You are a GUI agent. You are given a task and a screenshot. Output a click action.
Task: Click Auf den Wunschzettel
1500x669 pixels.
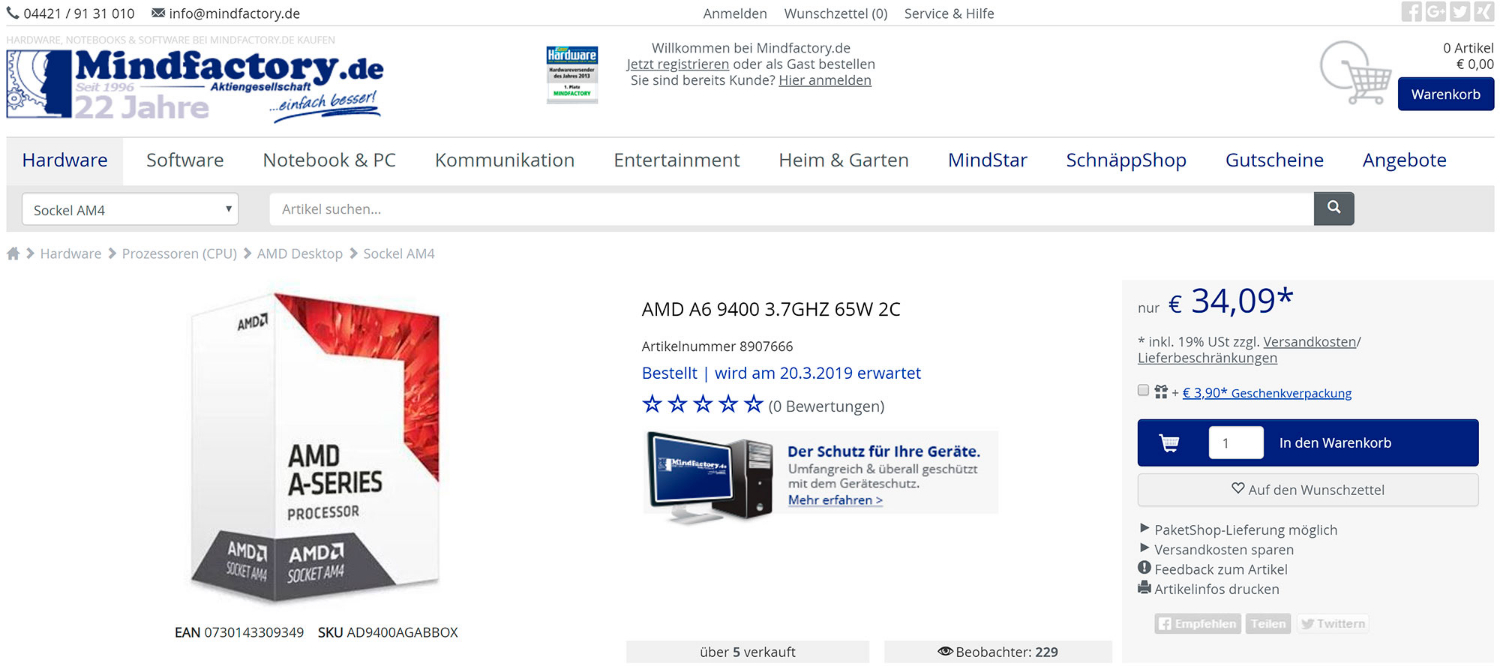click(1308, 490)
